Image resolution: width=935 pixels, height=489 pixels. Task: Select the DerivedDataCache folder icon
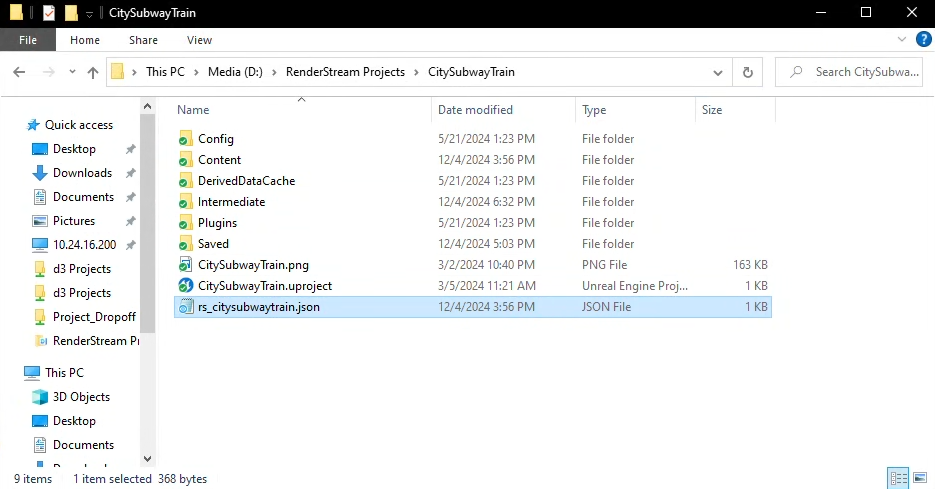(185, 181)
